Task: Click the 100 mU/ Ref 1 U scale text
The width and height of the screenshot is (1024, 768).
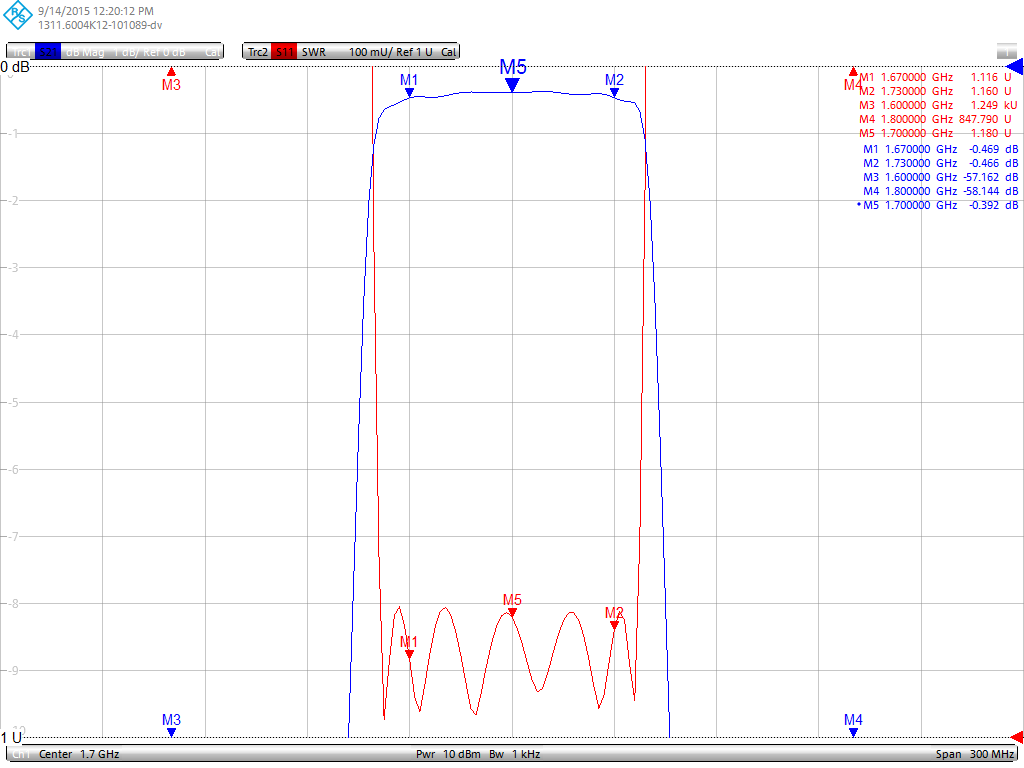Action: [391, 52]
